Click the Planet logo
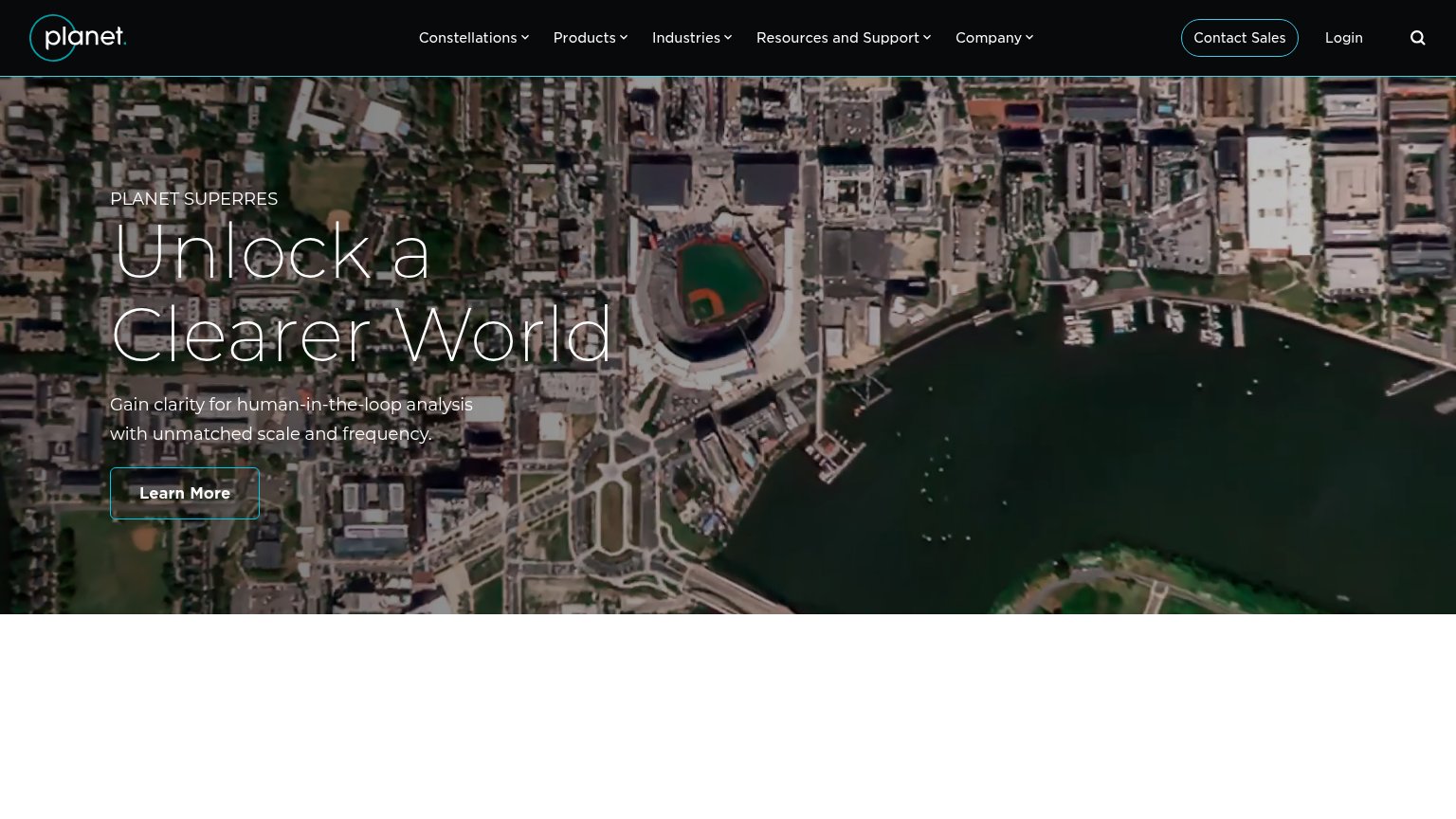The image size is (1456, 819). 78,38
